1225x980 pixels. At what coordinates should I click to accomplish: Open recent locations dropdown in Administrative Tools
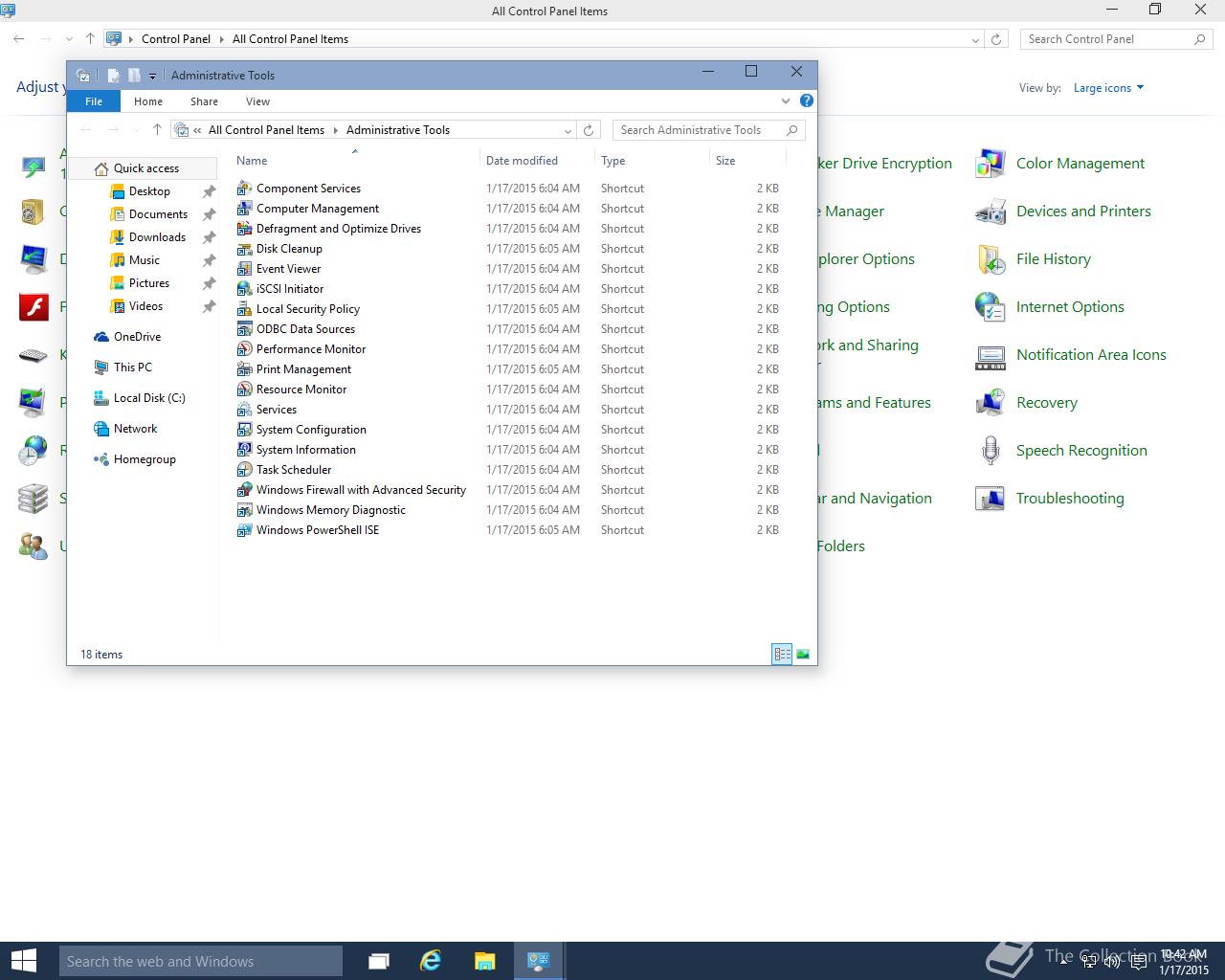[x=136, y=130]
